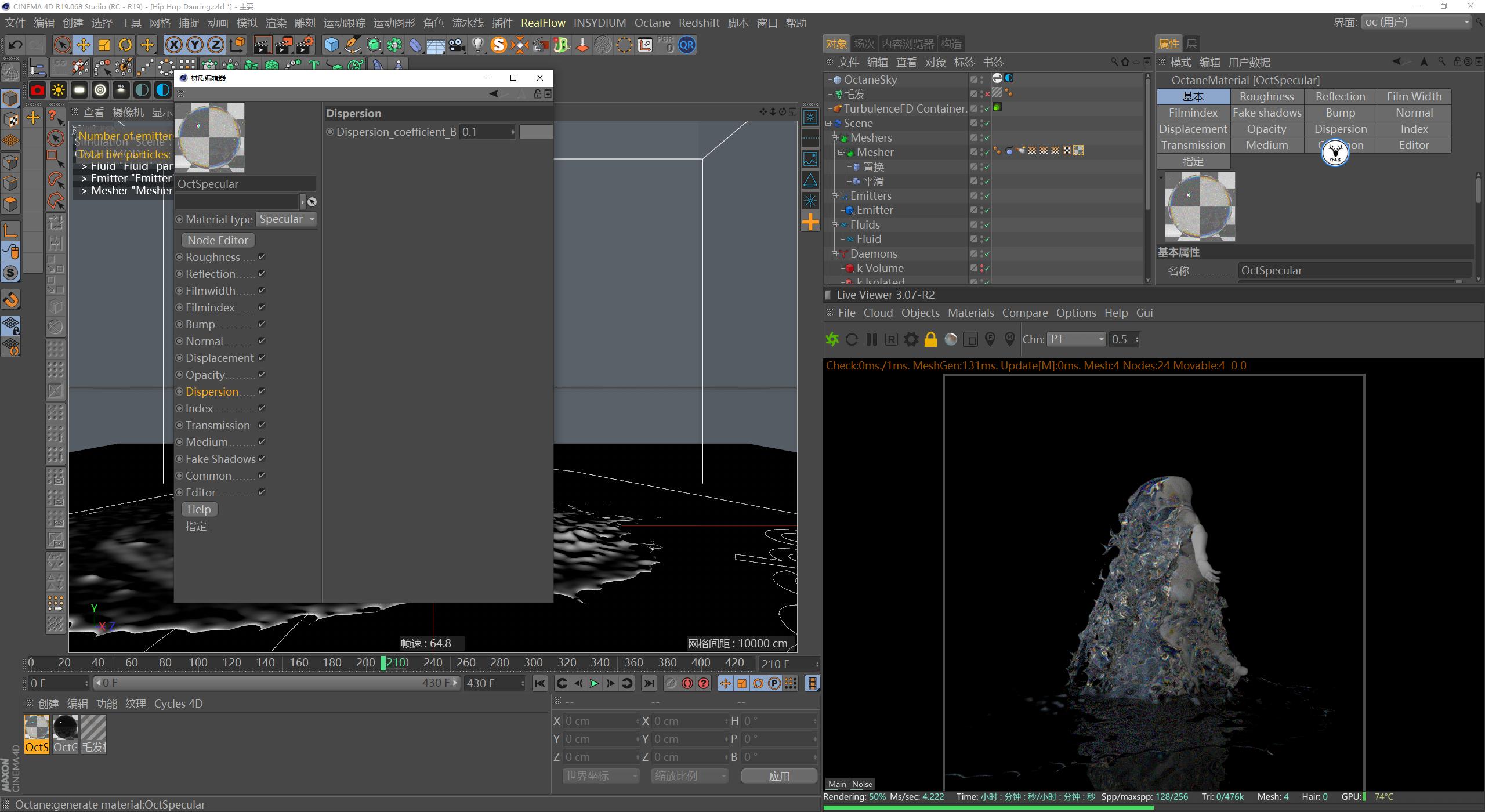Toggle the Roughness channel checkbox in material editor
The height and width of the screenshot is (812, 1485).
262,256
